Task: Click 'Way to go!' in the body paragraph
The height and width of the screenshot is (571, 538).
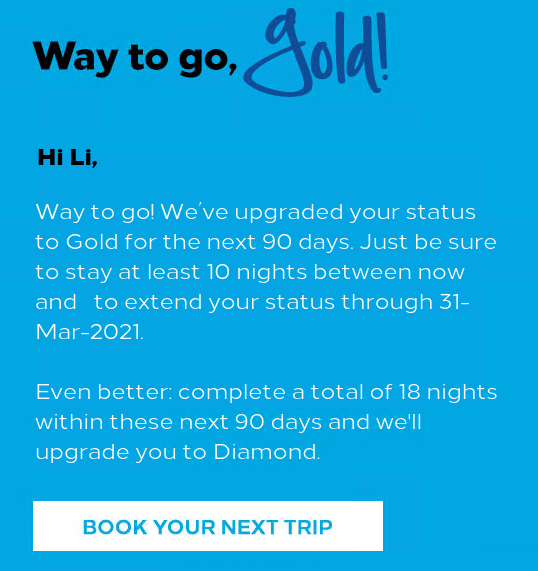Action: click(x=95, y=212)
